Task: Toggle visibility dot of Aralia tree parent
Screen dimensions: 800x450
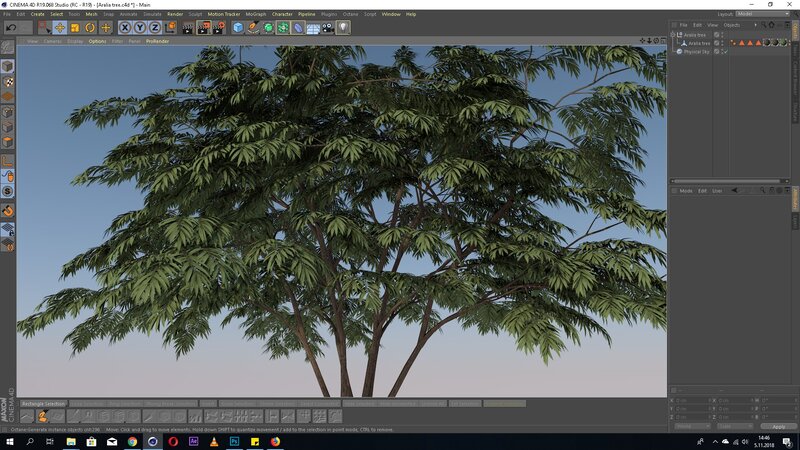Action: (724, 34)
